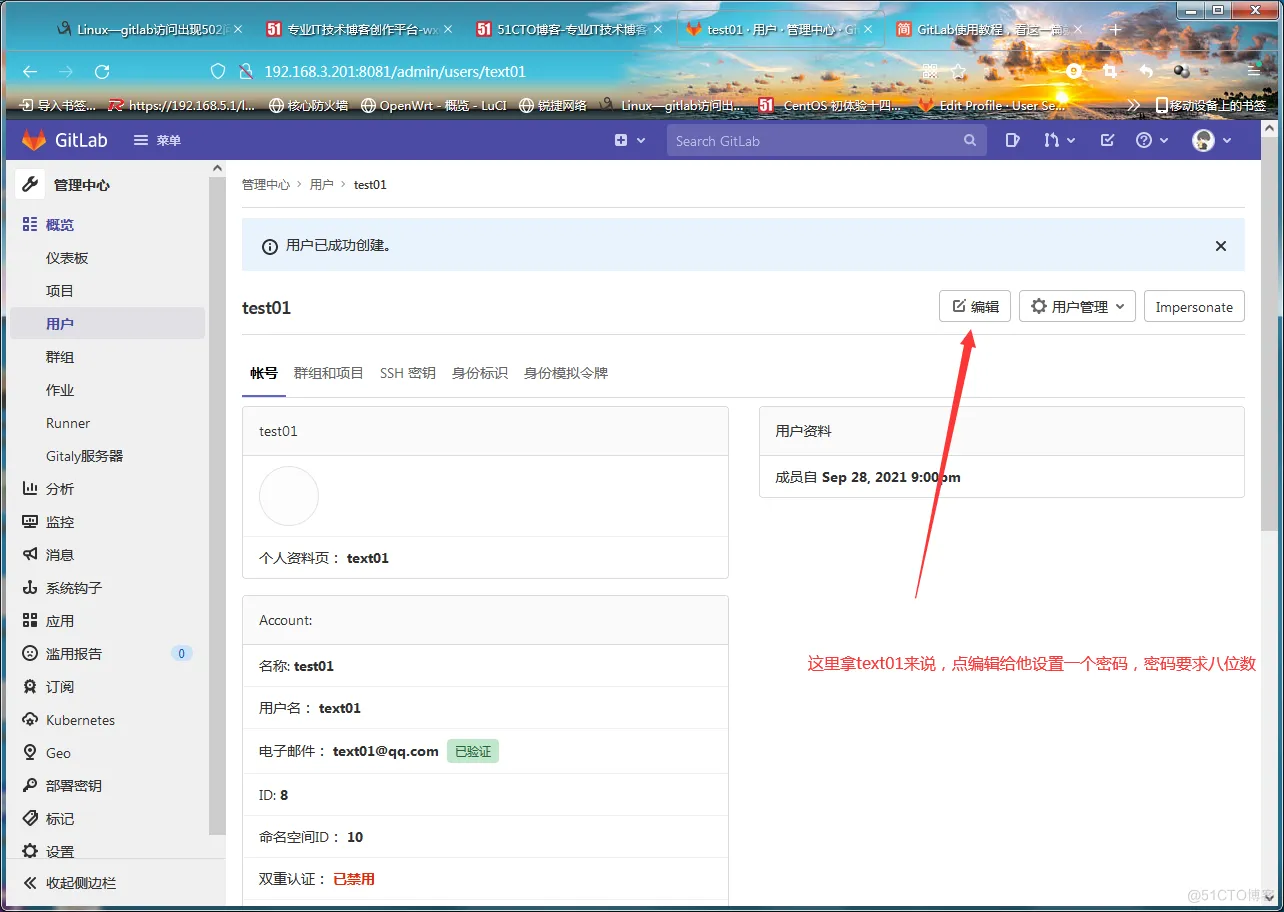Open the help question-mark dropdown
1284x912 pixels.
pos(1151,141)
